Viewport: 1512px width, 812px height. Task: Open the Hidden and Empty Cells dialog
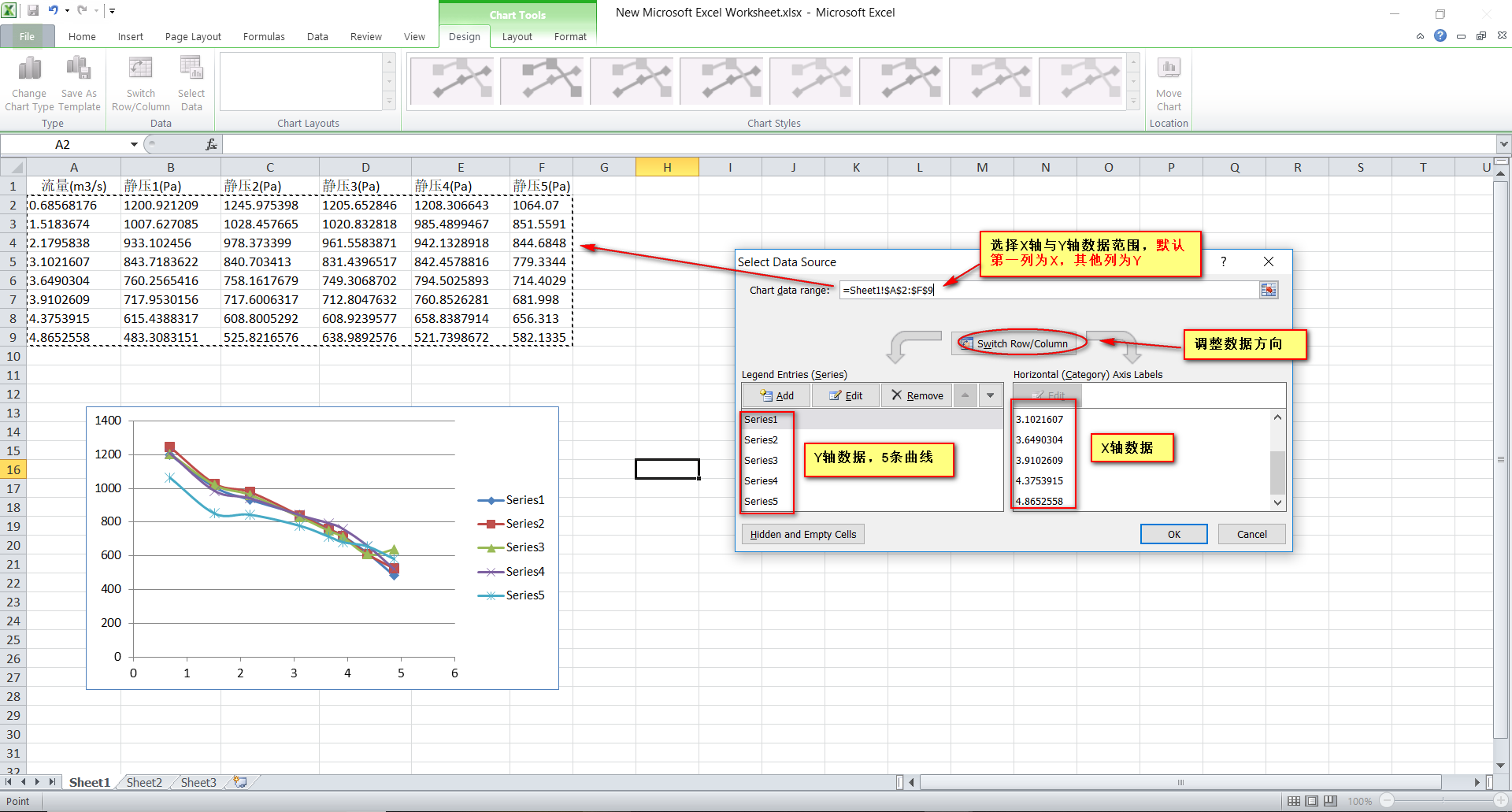tap(802, 534)
